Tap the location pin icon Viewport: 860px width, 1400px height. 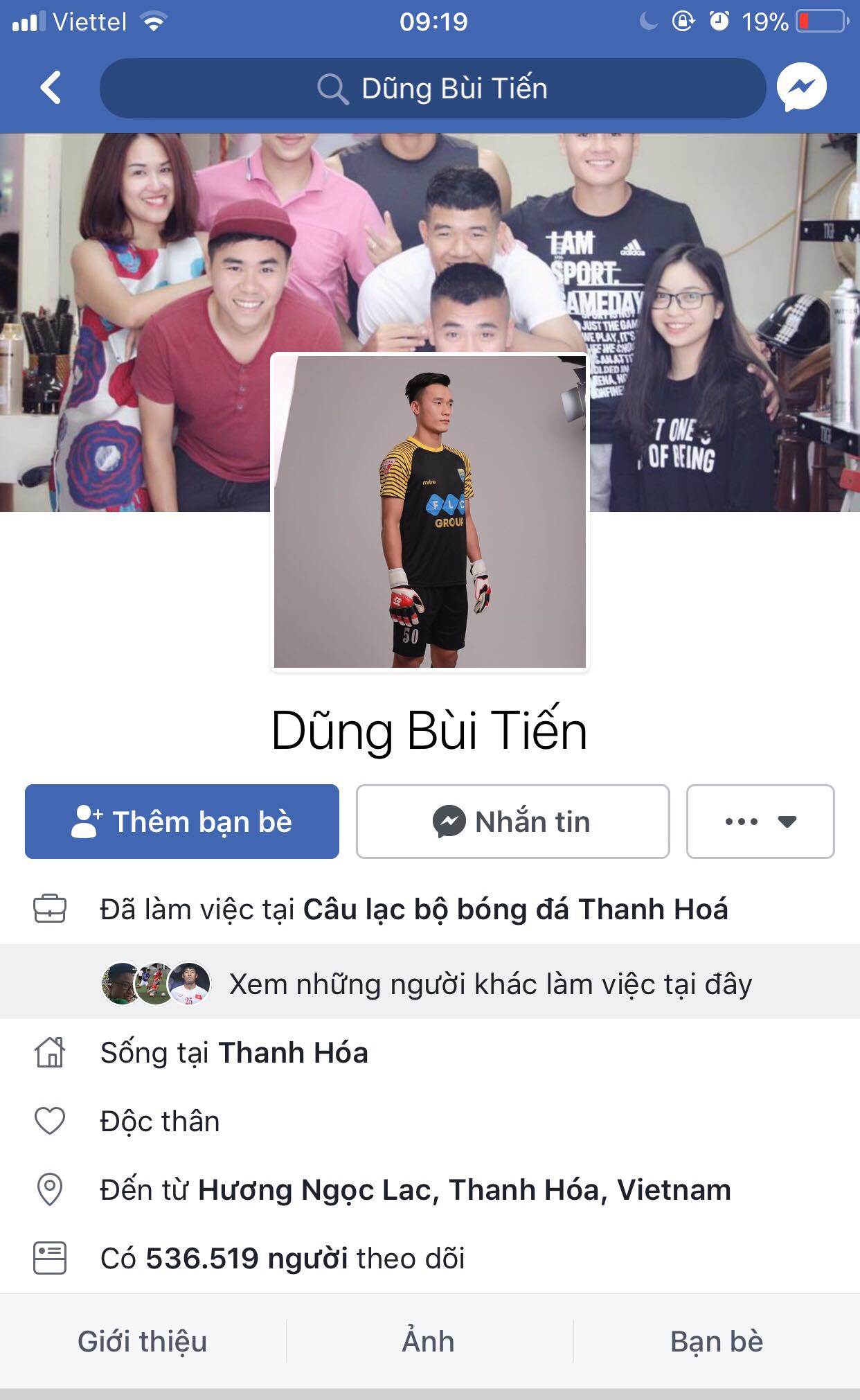(x=50, y=1189)
